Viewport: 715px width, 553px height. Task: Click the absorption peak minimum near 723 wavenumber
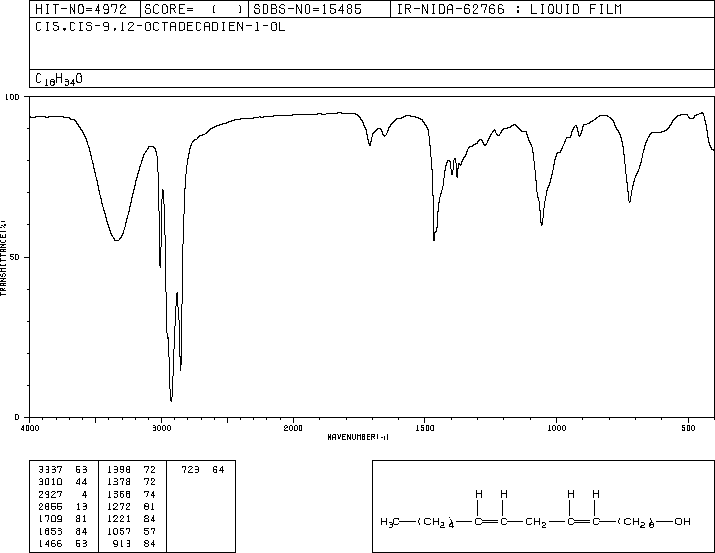(629, 201)
